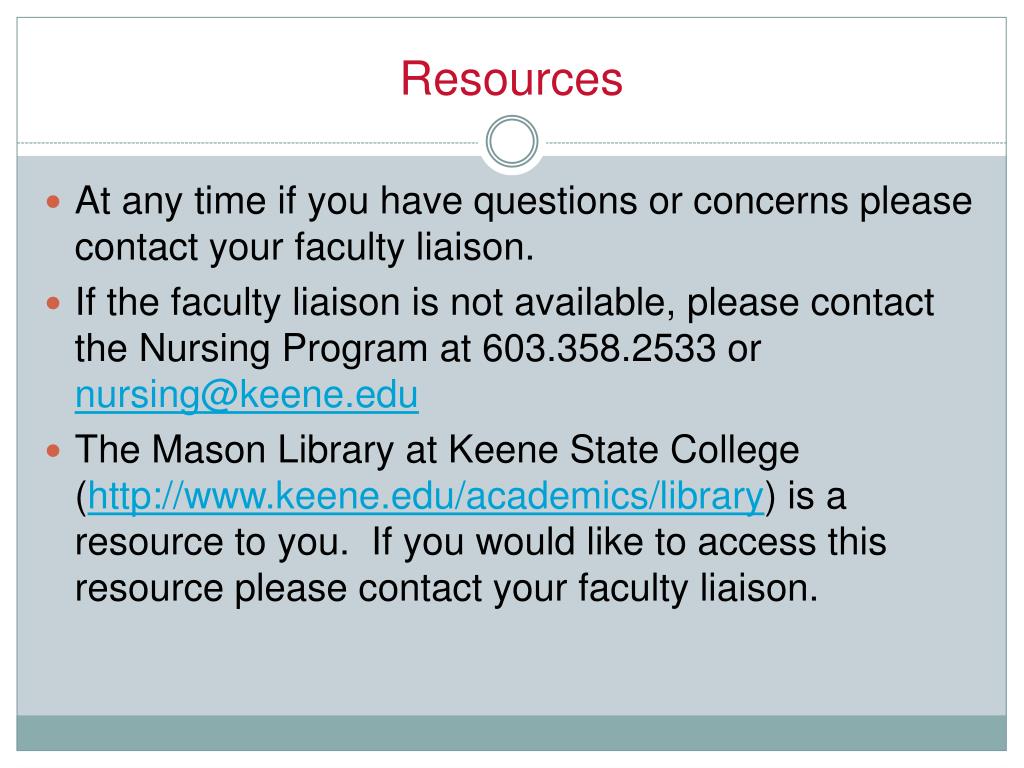The height and width of the screenshot is (768, 1024).
Task: Open the keene.edu/academics/library link
Action: [x=426, y=496]
